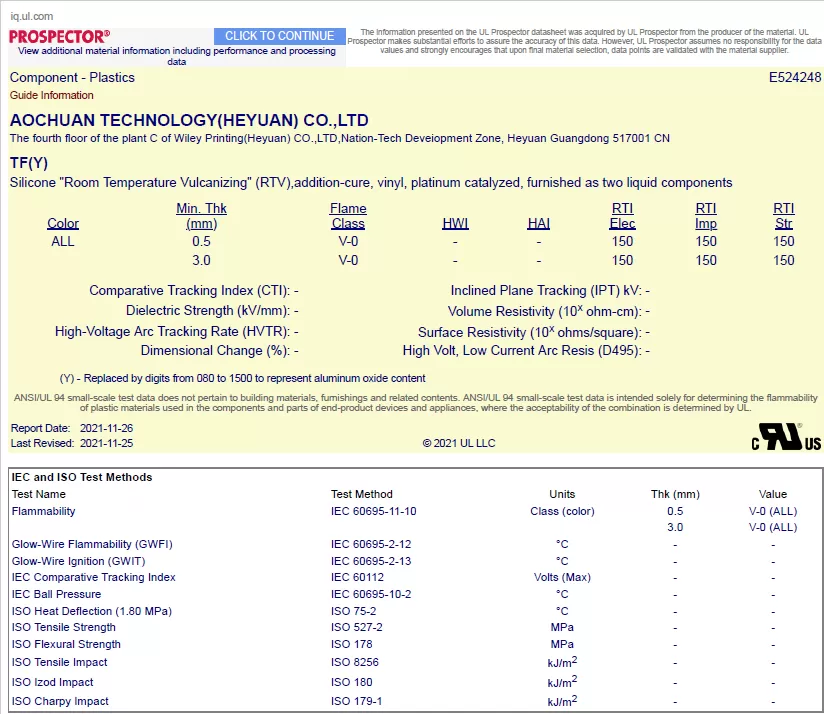The height and width of the screenshot is (714, 824).
Task: Click the IEC Comparative Tracking Index link
Action: click(93, 577)
